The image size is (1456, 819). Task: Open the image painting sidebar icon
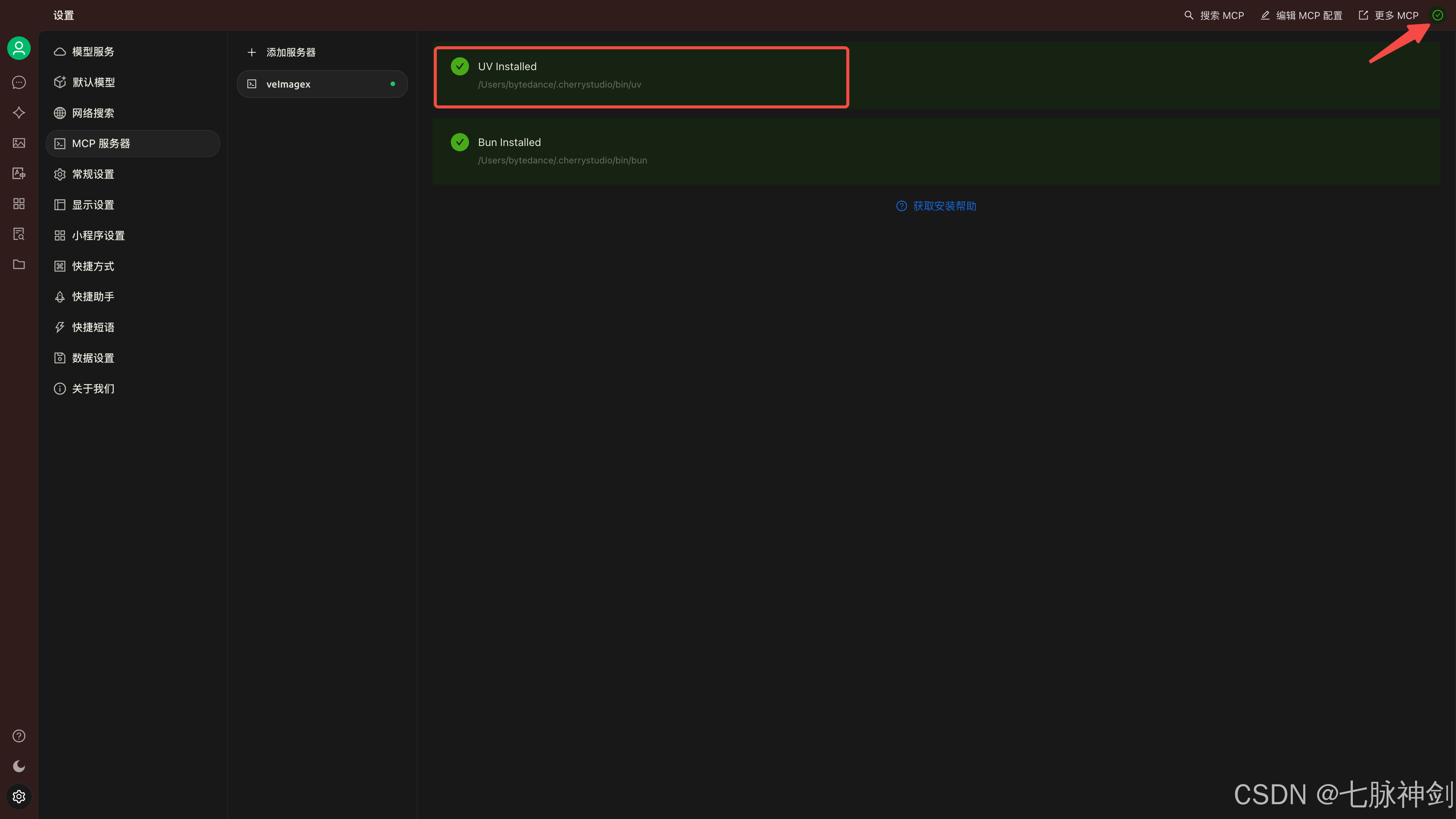[x=19, y=143]
